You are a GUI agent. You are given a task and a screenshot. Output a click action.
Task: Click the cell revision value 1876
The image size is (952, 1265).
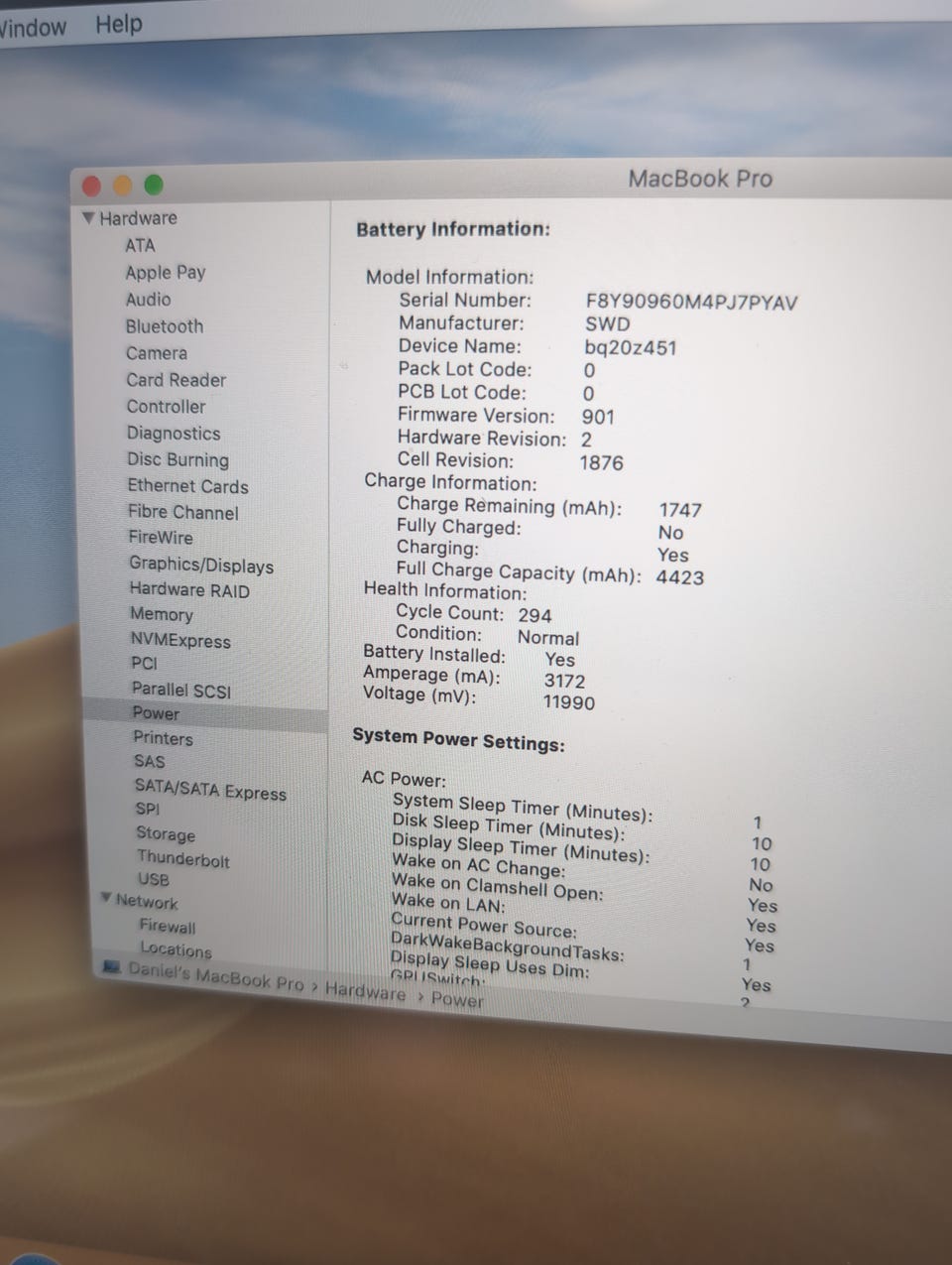point(601,462)
